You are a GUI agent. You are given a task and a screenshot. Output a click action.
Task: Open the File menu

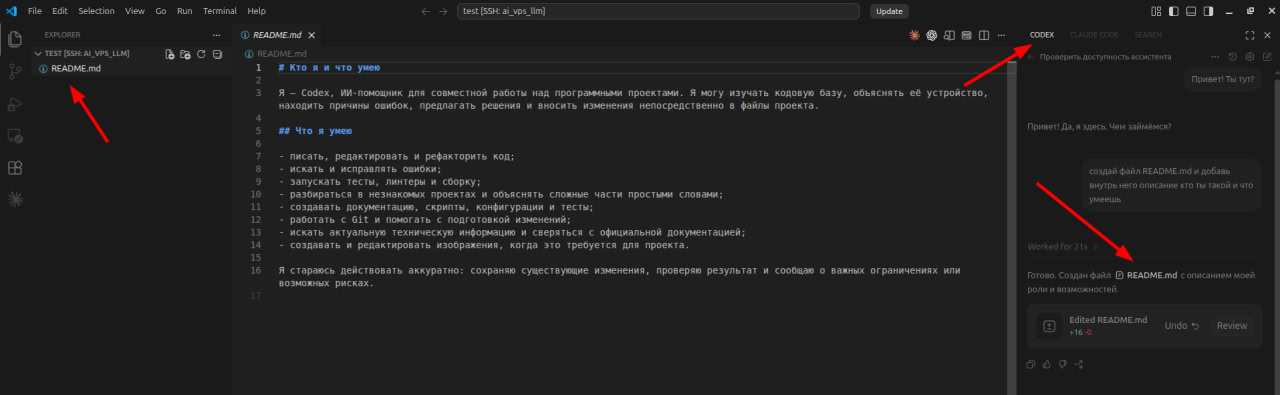[35, 11]
